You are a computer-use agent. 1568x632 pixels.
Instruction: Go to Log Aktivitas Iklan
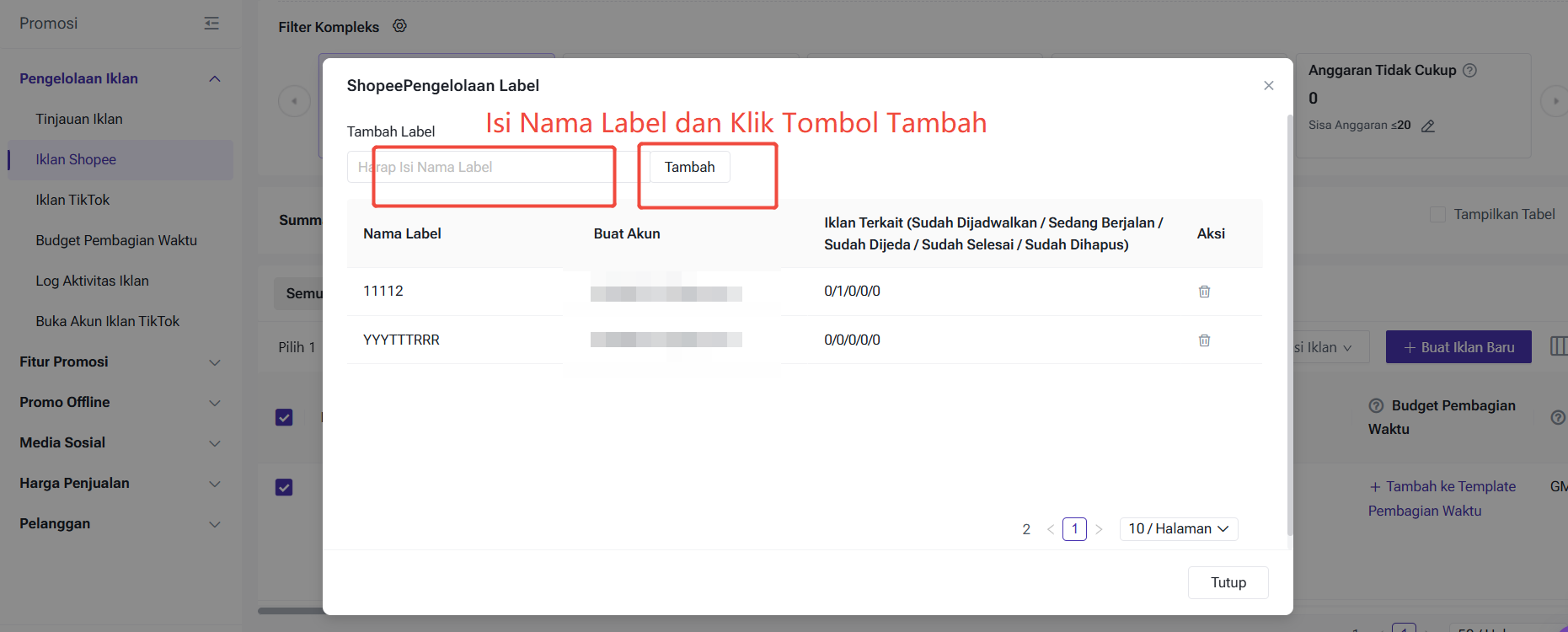click(92, 281)
